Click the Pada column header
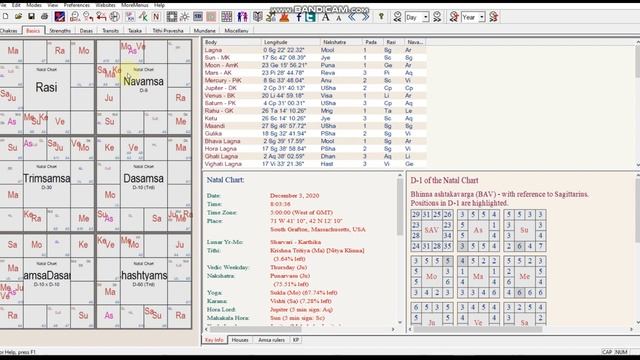640x360 pixels. [x=373, y=42]
